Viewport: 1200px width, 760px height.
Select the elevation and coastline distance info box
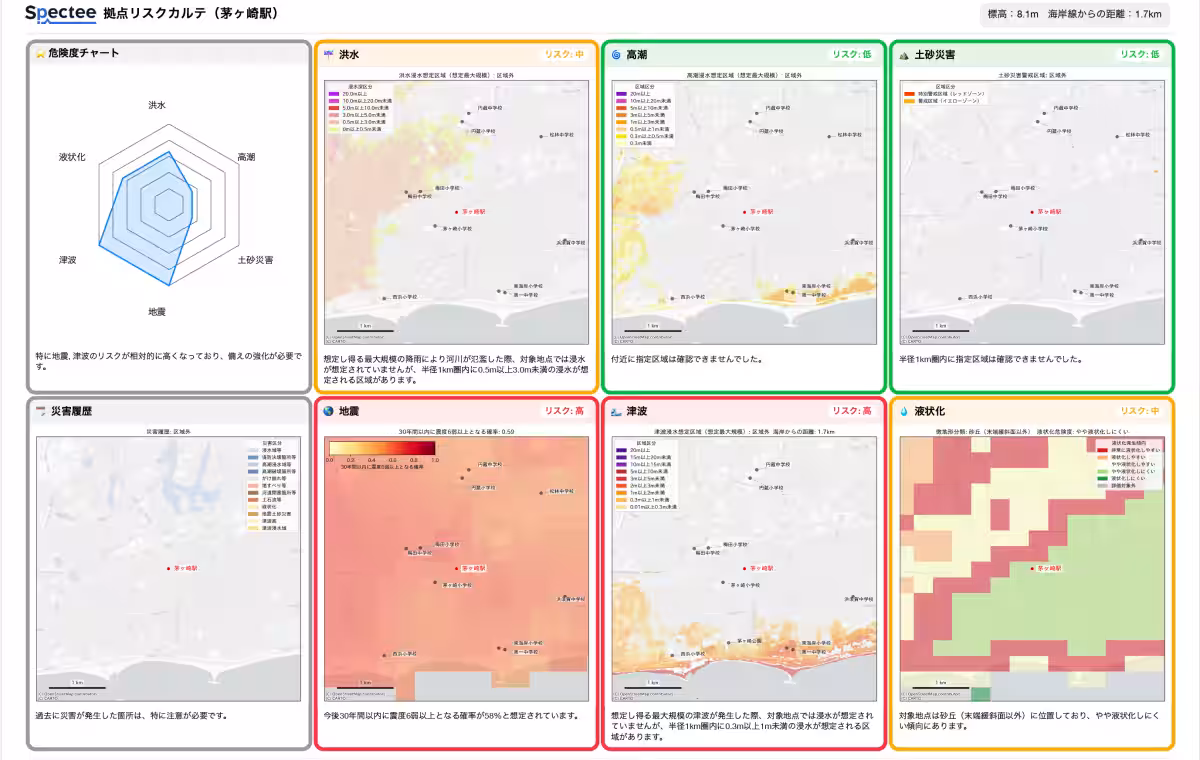[1075, 14]
